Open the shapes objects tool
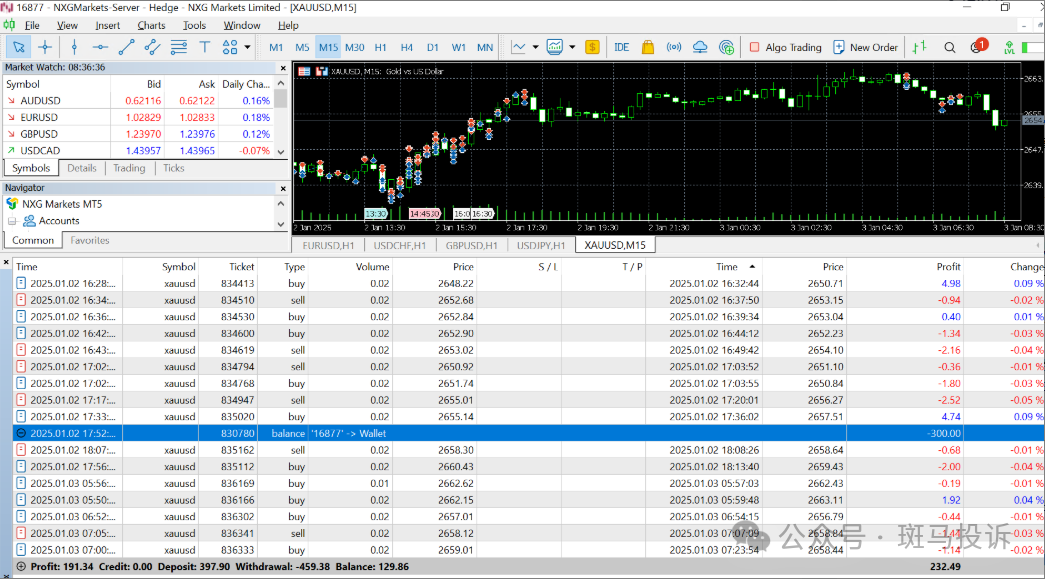Viewport: 1045px width, 579px height. [x=230, y=47]
